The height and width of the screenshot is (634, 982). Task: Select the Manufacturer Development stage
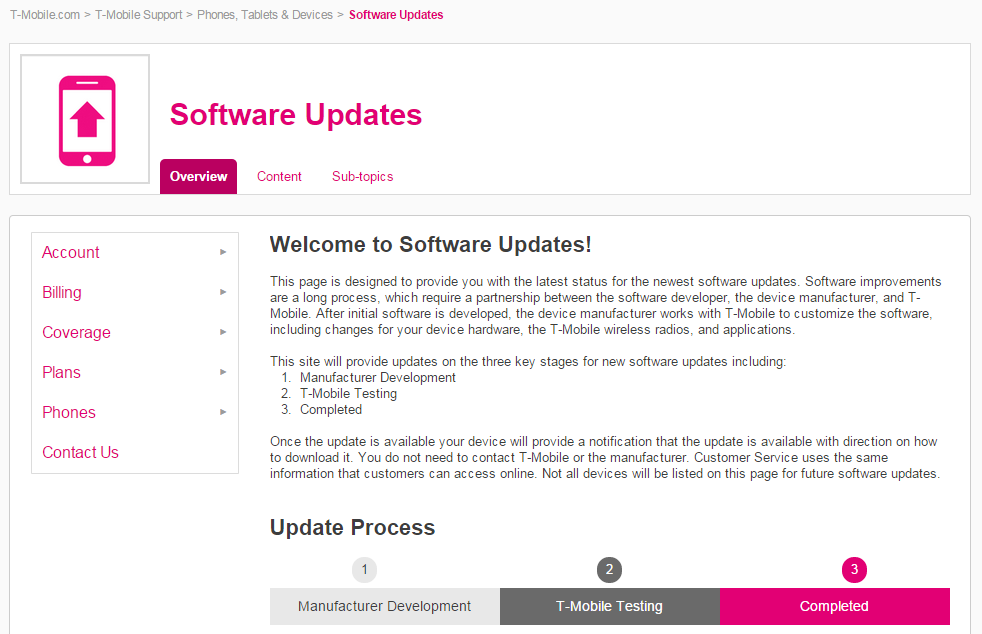pyautogui.click(x=385, y=606)
